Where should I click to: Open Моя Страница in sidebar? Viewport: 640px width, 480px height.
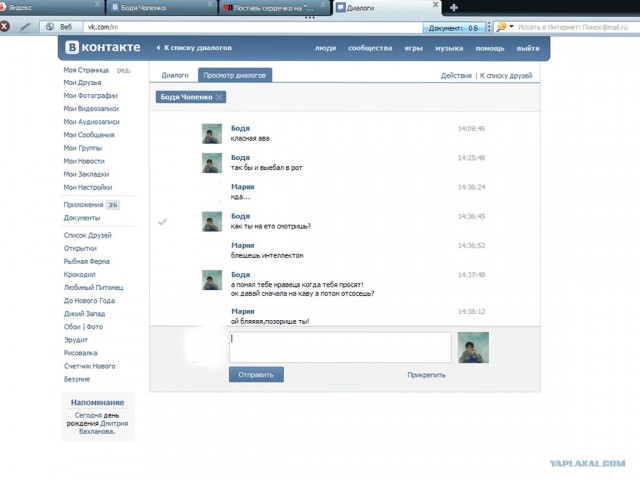coord(86,70)
